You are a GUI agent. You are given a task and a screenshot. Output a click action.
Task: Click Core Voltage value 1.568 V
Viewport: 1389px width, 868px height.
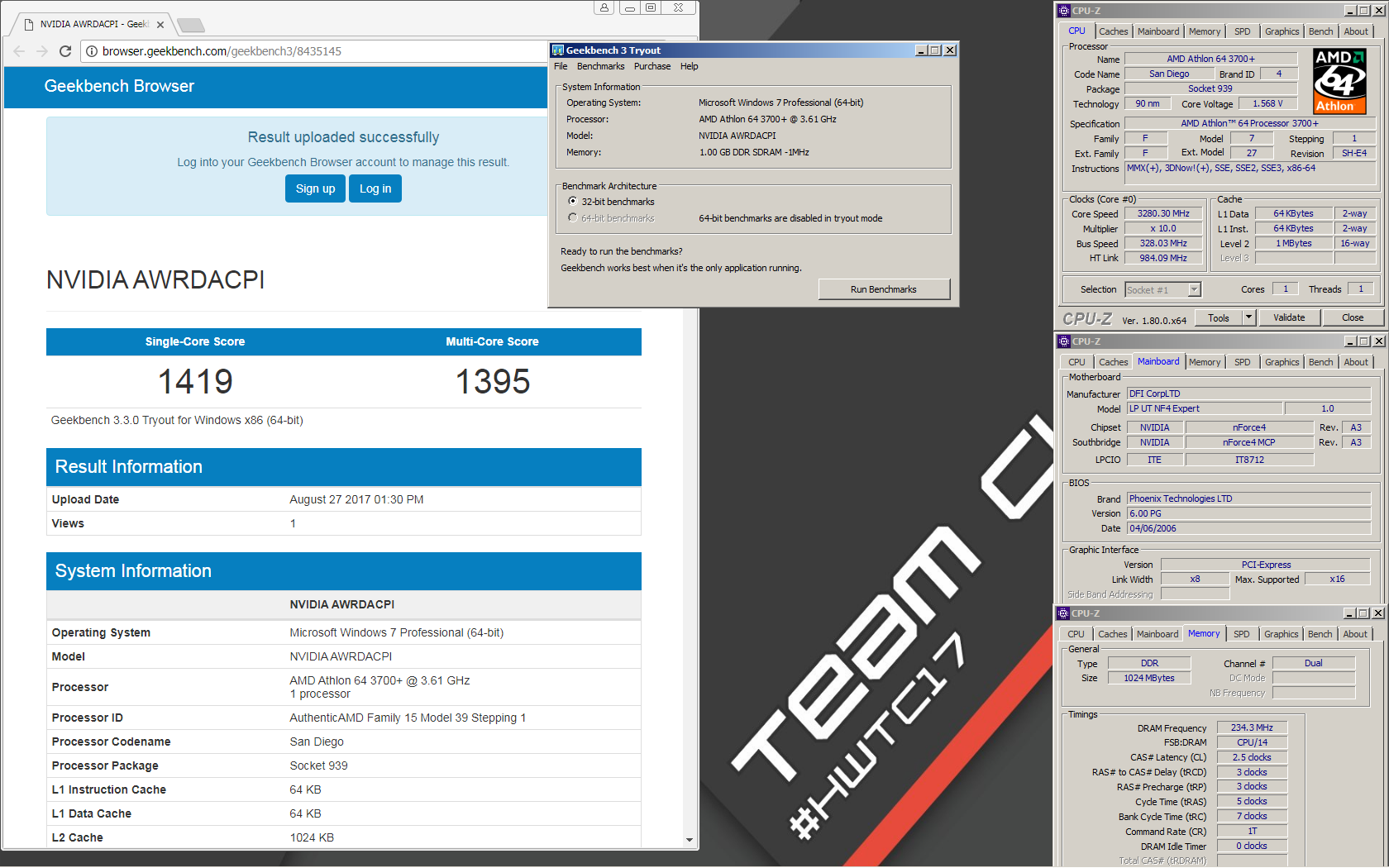(x=1267, y=103)
